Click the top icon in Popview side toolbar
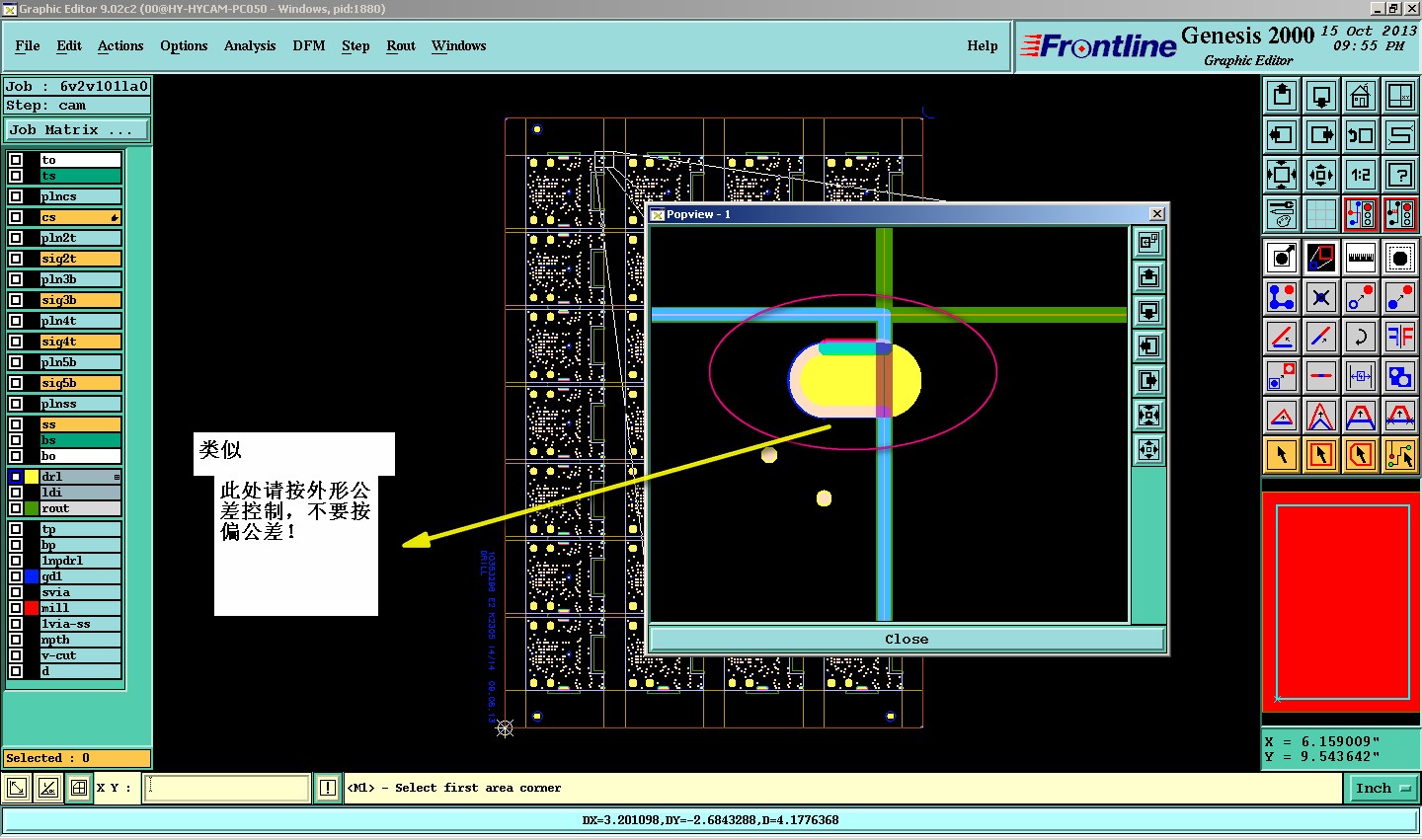The width and height of the screenshot is (1422, 840). 1148,242
